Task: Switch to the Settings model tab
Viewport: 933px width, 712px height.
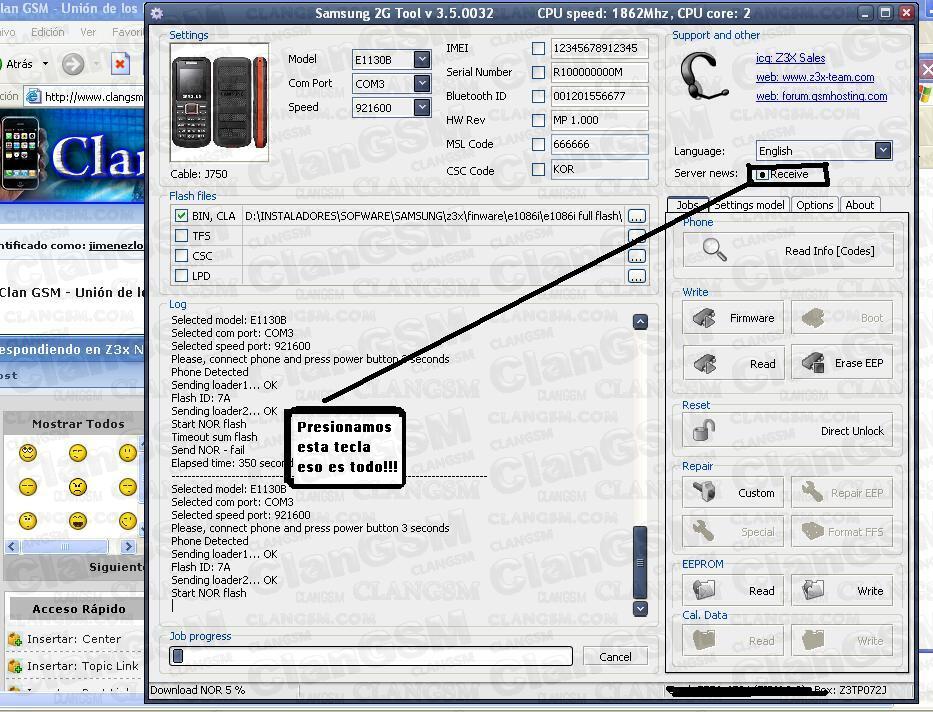Action: (749, 205)
